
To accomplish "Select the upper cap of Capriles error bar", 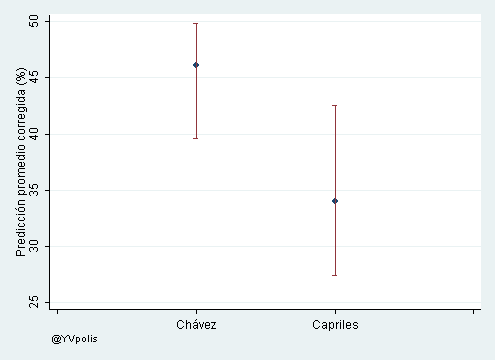I will pos(335,105).
